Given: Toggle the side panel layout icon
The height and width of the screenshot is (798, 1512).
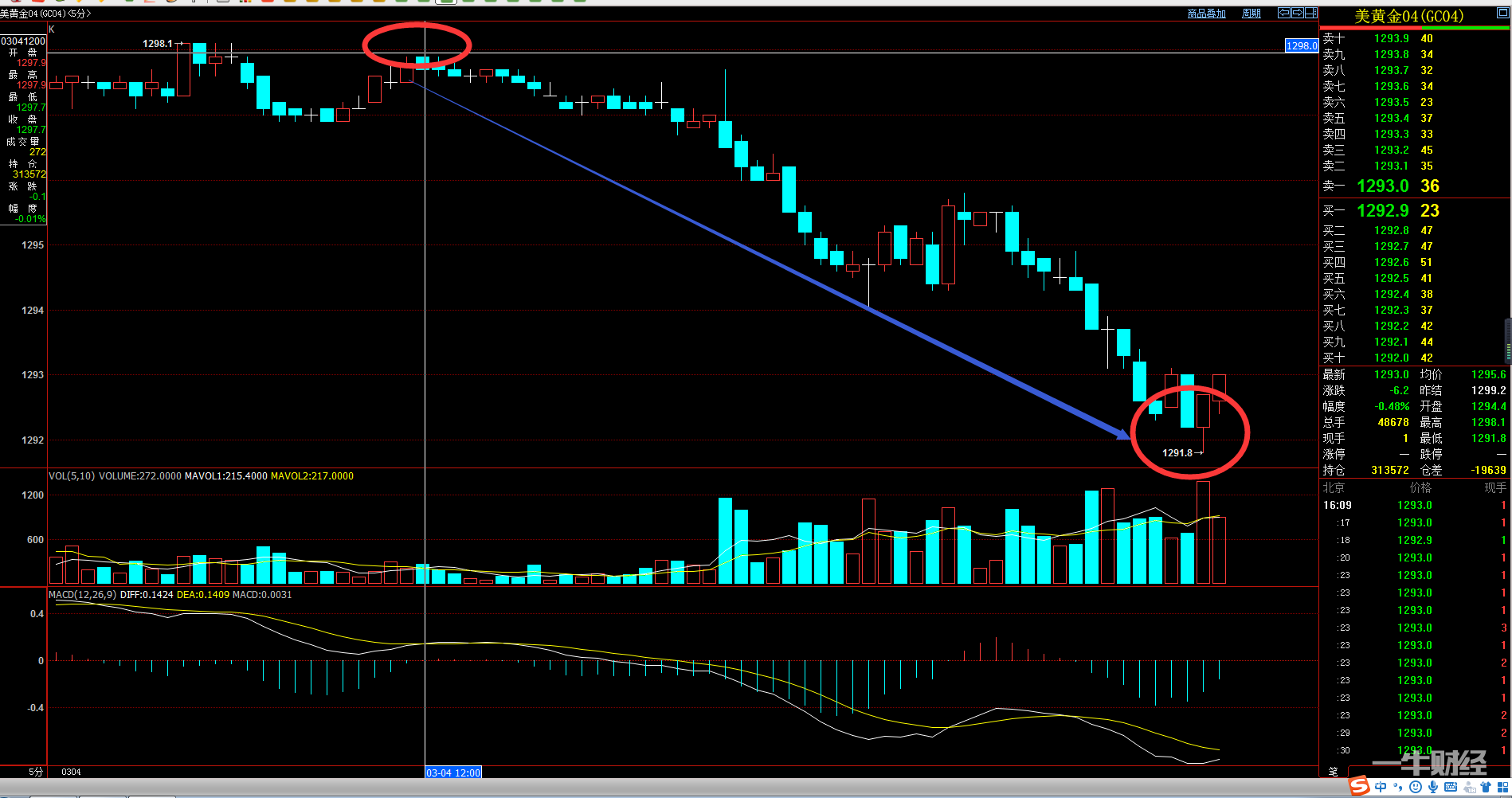Looking at the screenshot, I should pos(1311,14).
